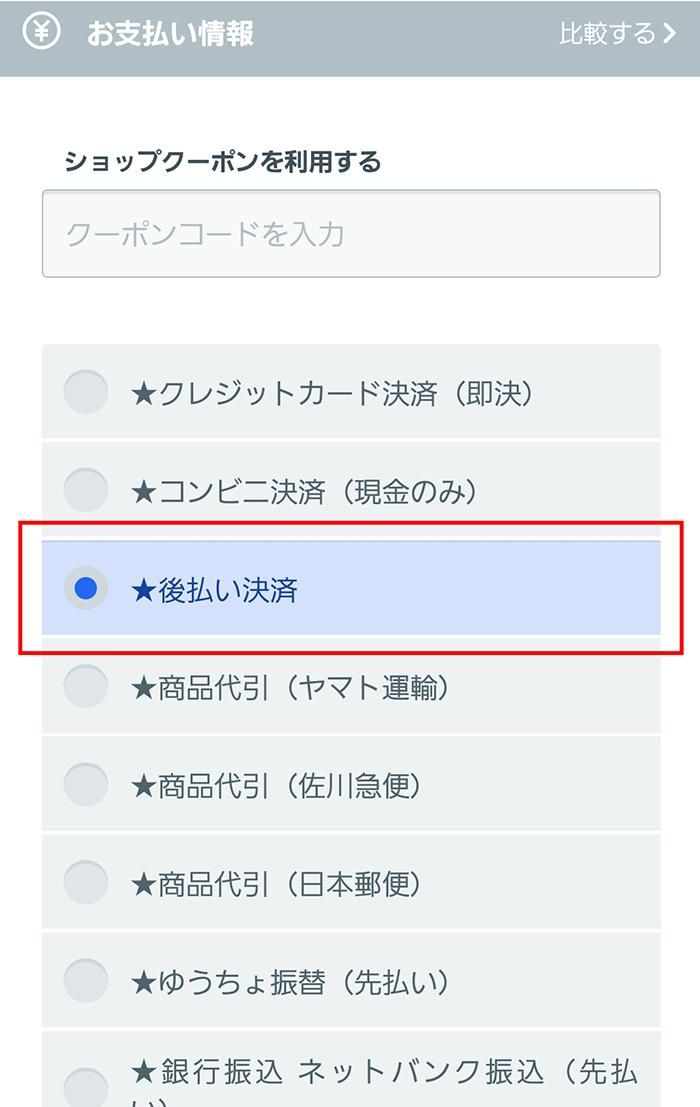Choose 商品代引 (日本郵便) radio option

tap(86, 882)
